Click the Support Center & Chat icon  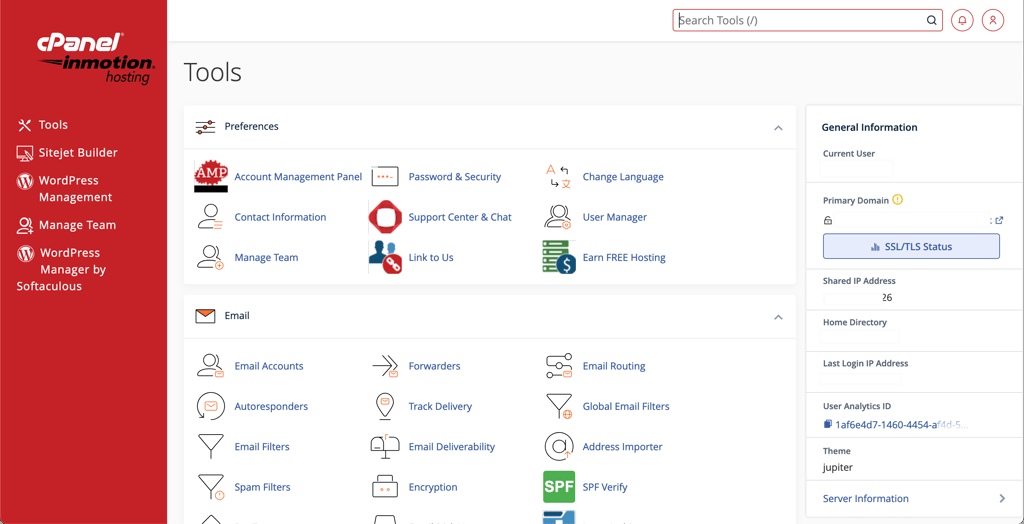(385, 217)
